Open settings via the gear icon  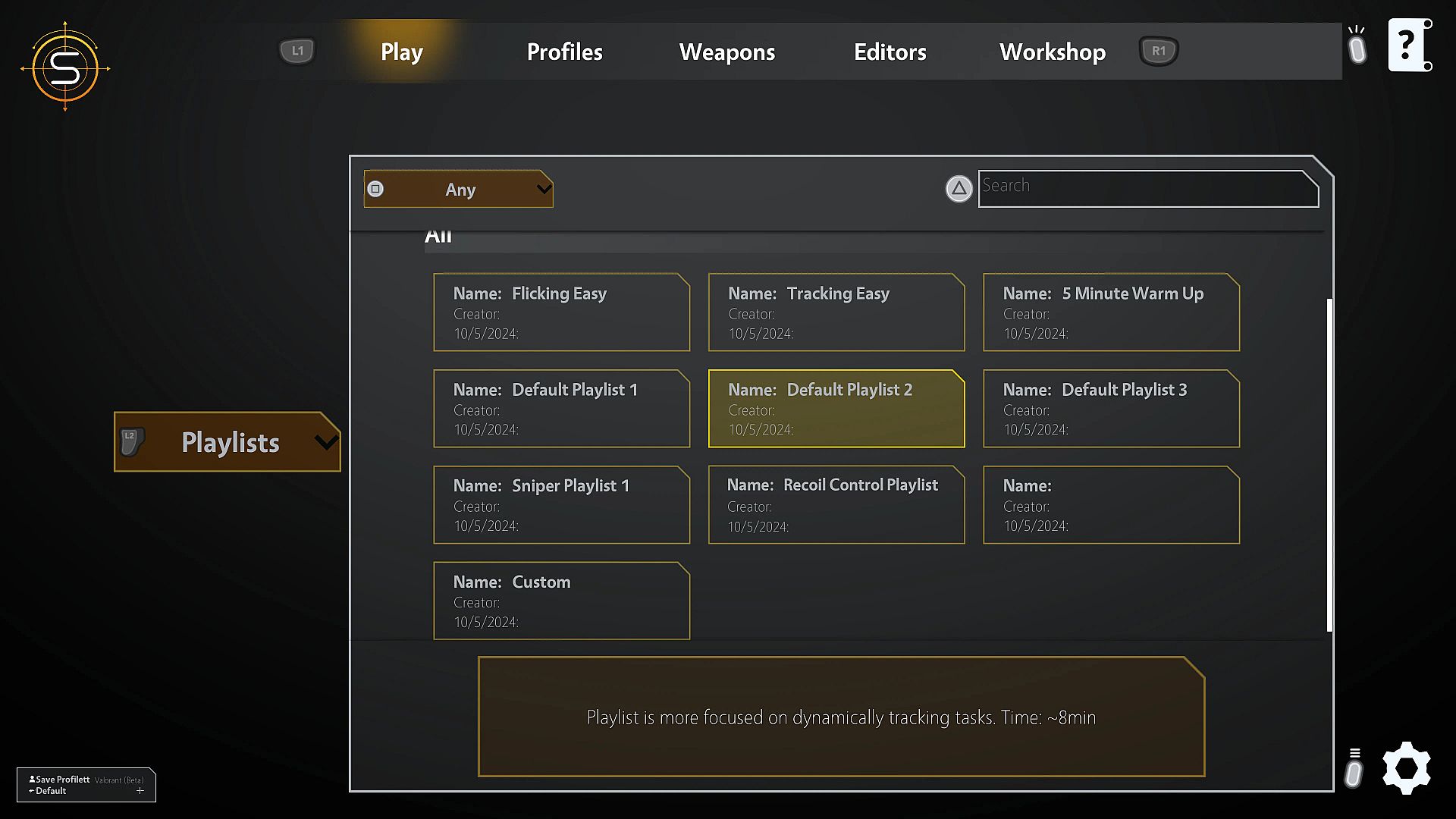(1406, 767)
